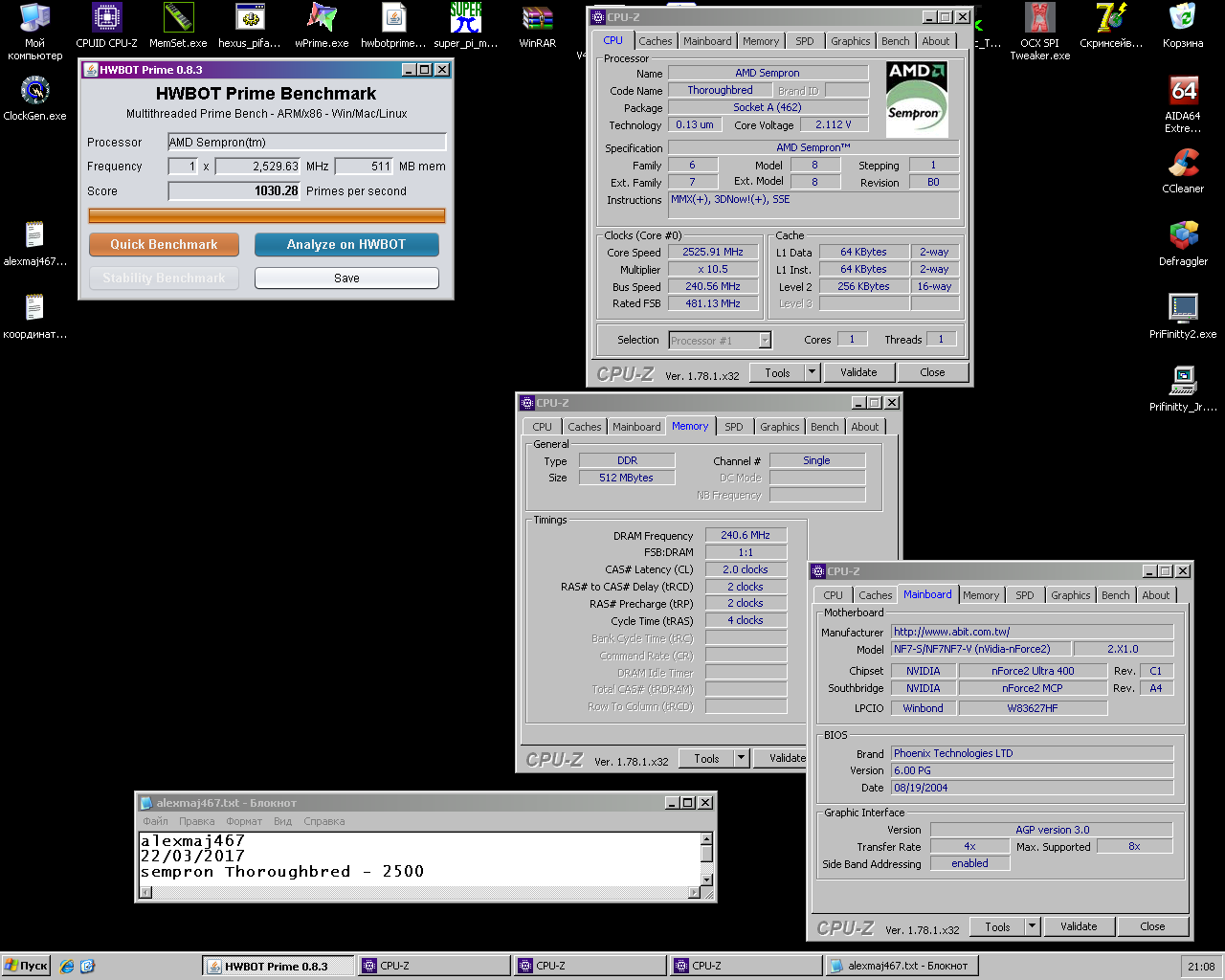Open Mainboard tab in top CPU-Z window

click(x=707, y=41)
